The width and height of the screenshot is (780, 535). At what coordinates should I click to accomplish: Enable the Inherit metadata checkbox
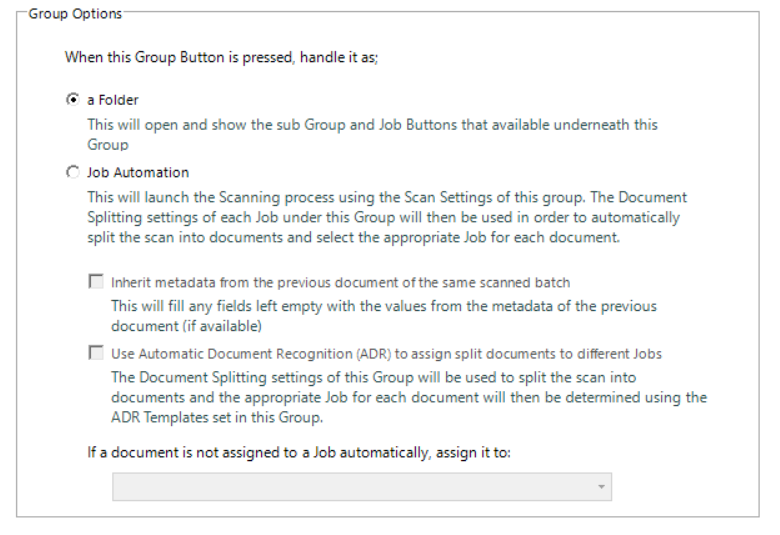pos(96,282)
